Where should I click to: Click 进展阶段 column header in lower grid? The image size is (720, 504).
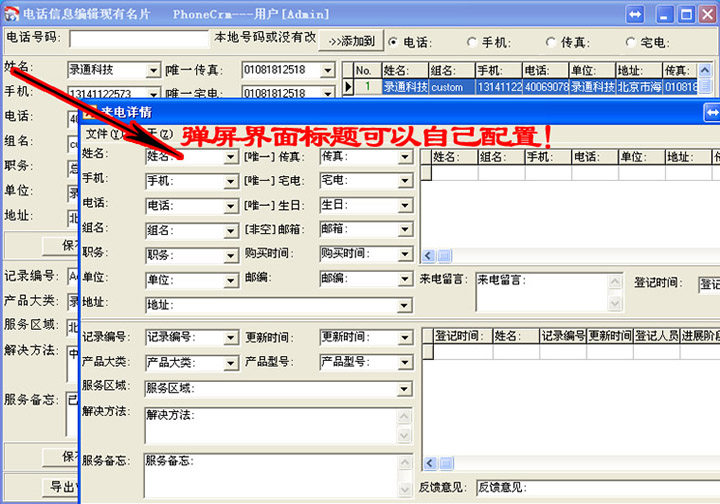pos(700,336)
